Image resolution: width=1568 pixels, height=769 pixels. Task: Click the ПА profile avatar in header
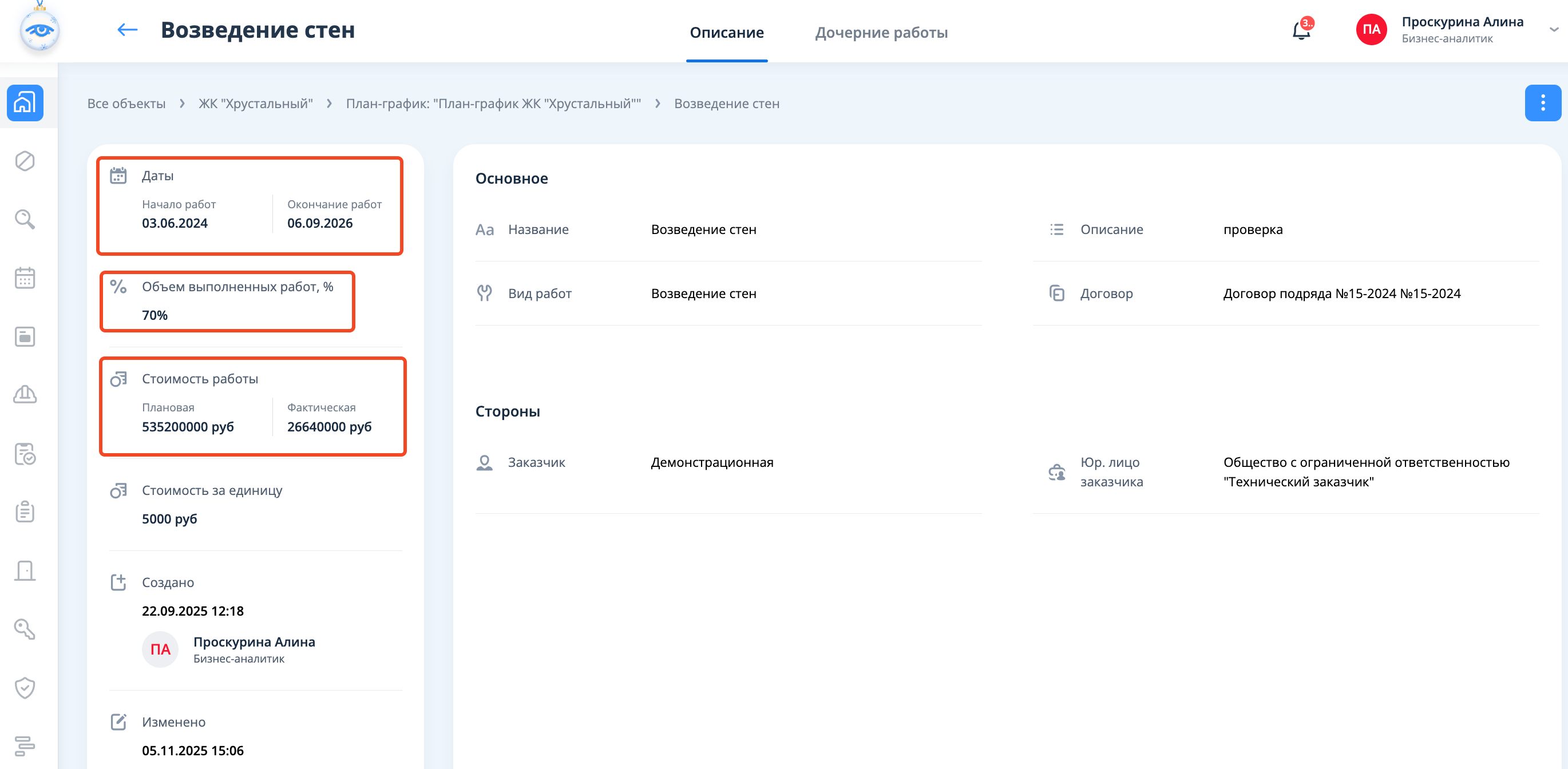click(1371, 30)
